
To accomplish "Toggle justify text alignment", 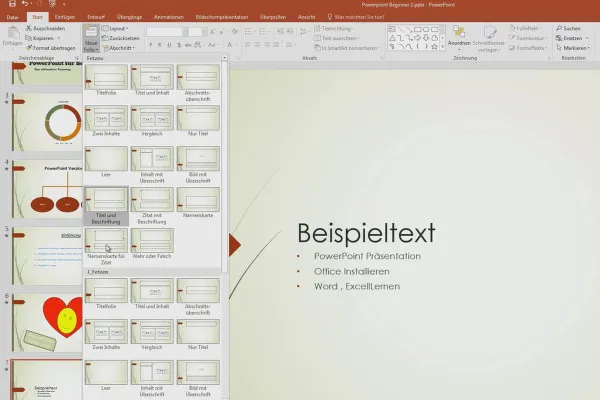I will pos(276,45).
